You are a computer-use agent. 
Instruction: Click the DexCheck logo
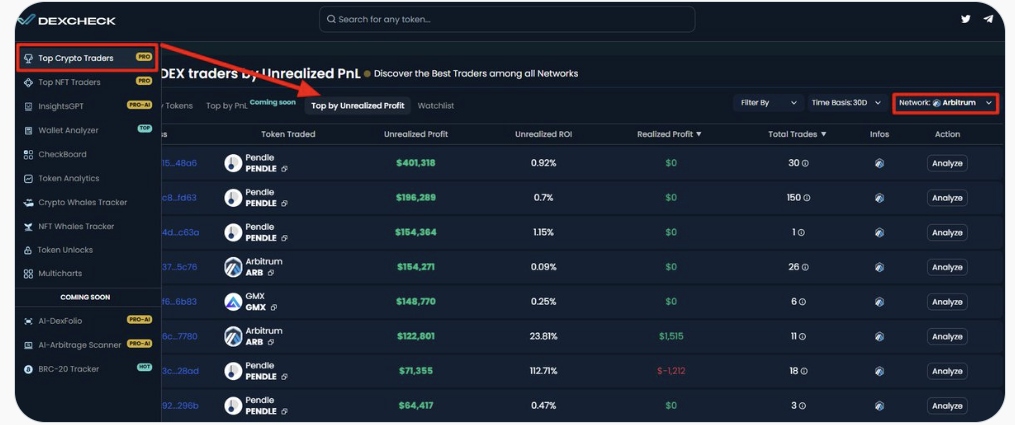tap(66, 20)
